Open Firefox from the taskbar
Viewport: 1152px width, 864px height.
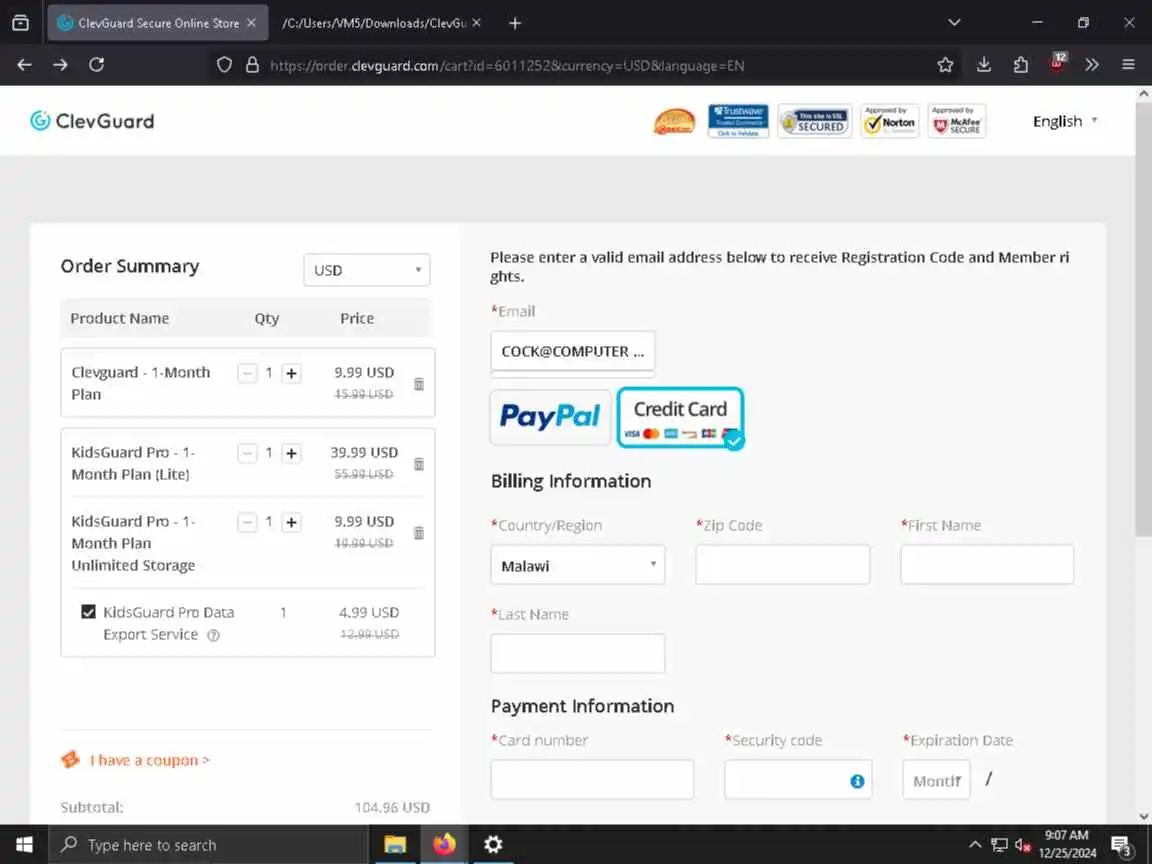click(x=444, y=845)
